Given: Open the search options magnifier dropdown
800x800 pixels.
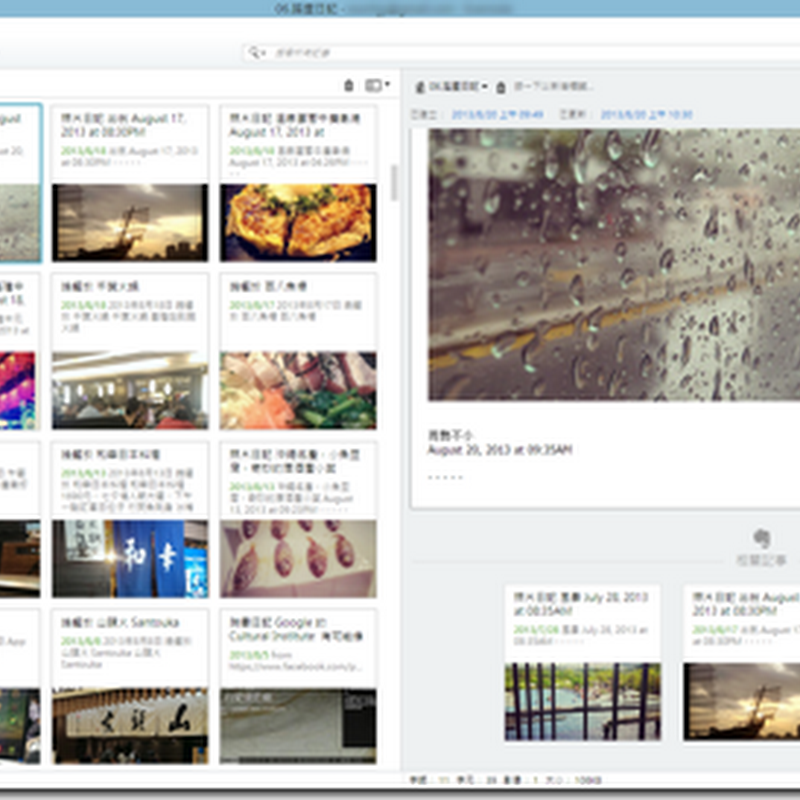Looking at the screenshot, I should click(x=256, y=52).
